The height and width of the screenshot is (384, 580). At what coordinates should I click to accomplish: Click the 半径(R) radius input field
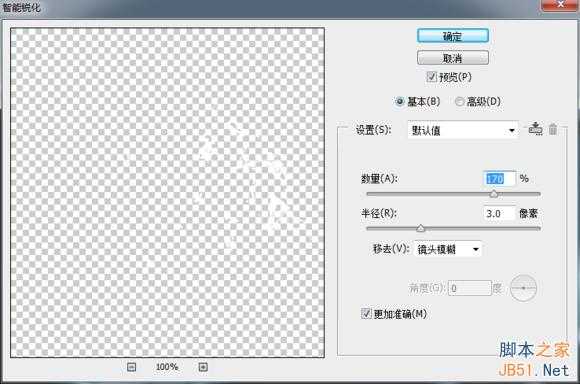point(499,213)
